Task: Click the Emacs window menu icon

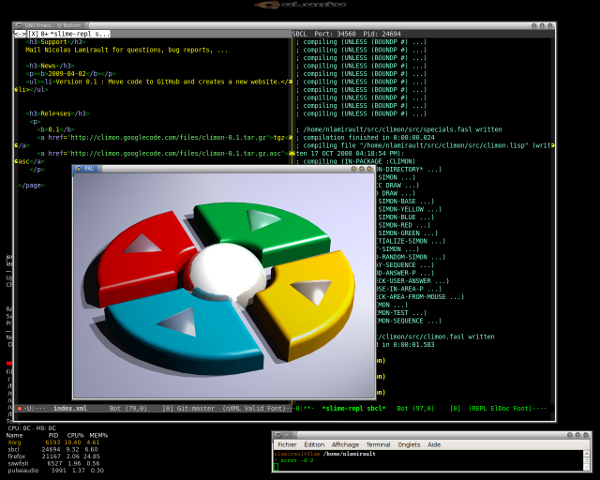Action: tap(18, 26)
